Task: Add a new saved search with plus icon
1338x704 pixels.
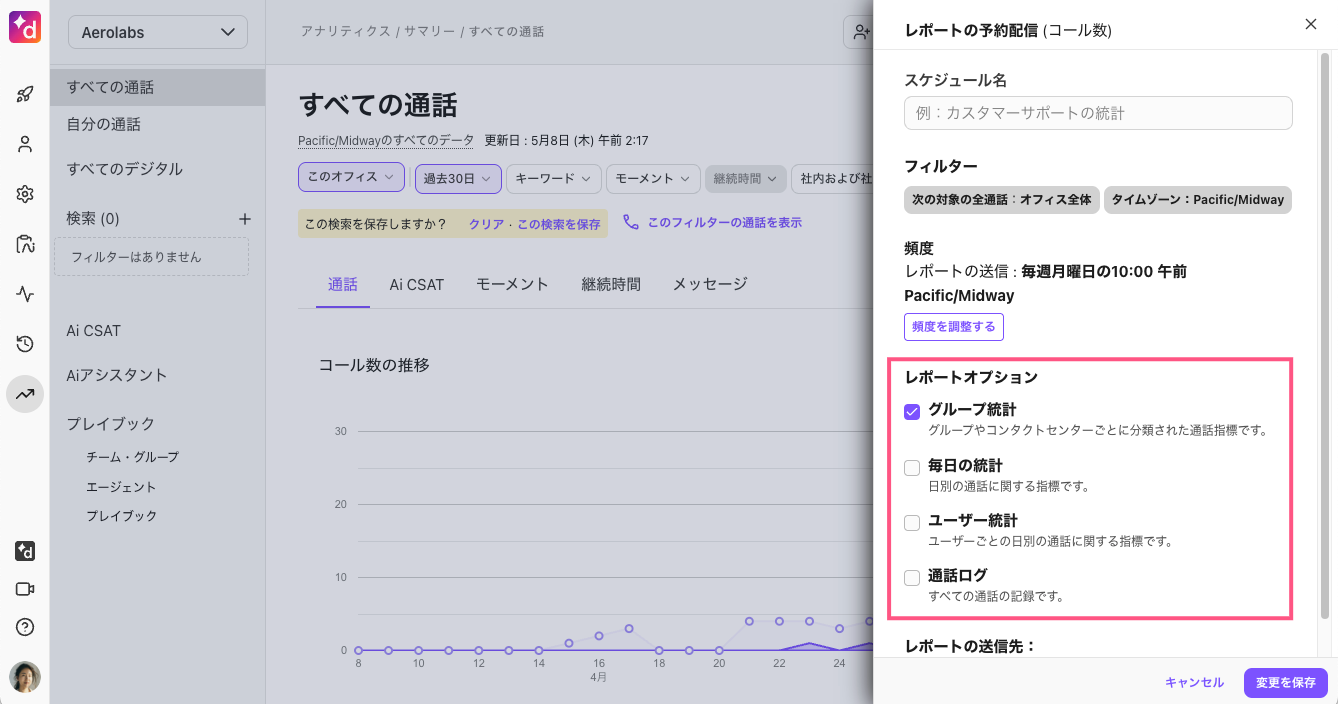Action: [x=245, y=218]
